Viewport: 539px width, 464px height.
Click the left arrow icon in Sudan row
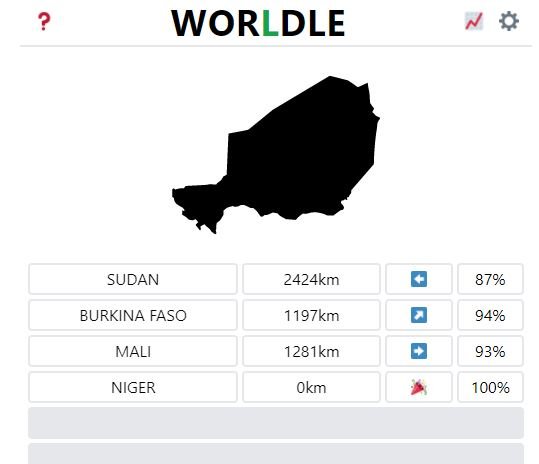coord(419,279)
